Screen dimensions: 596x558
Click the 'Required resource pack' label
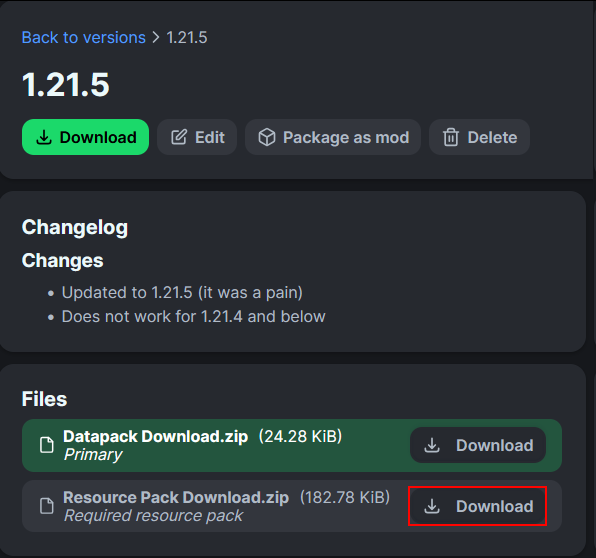153,516
